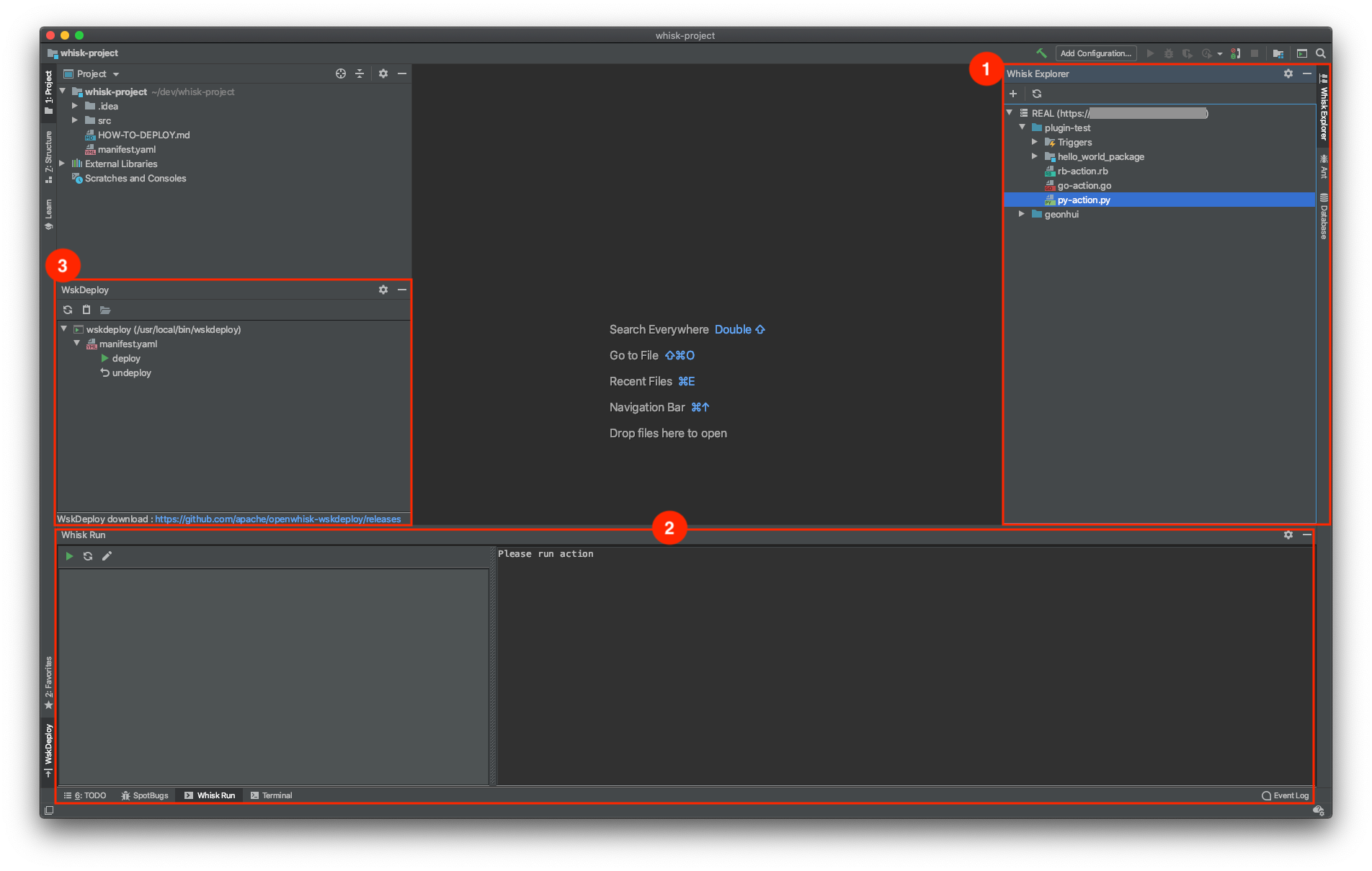The width and height of the screenshot is (1372, 871).
Task: Add a new endpoint in Whisk Explorer
Action: point(1013,94)
